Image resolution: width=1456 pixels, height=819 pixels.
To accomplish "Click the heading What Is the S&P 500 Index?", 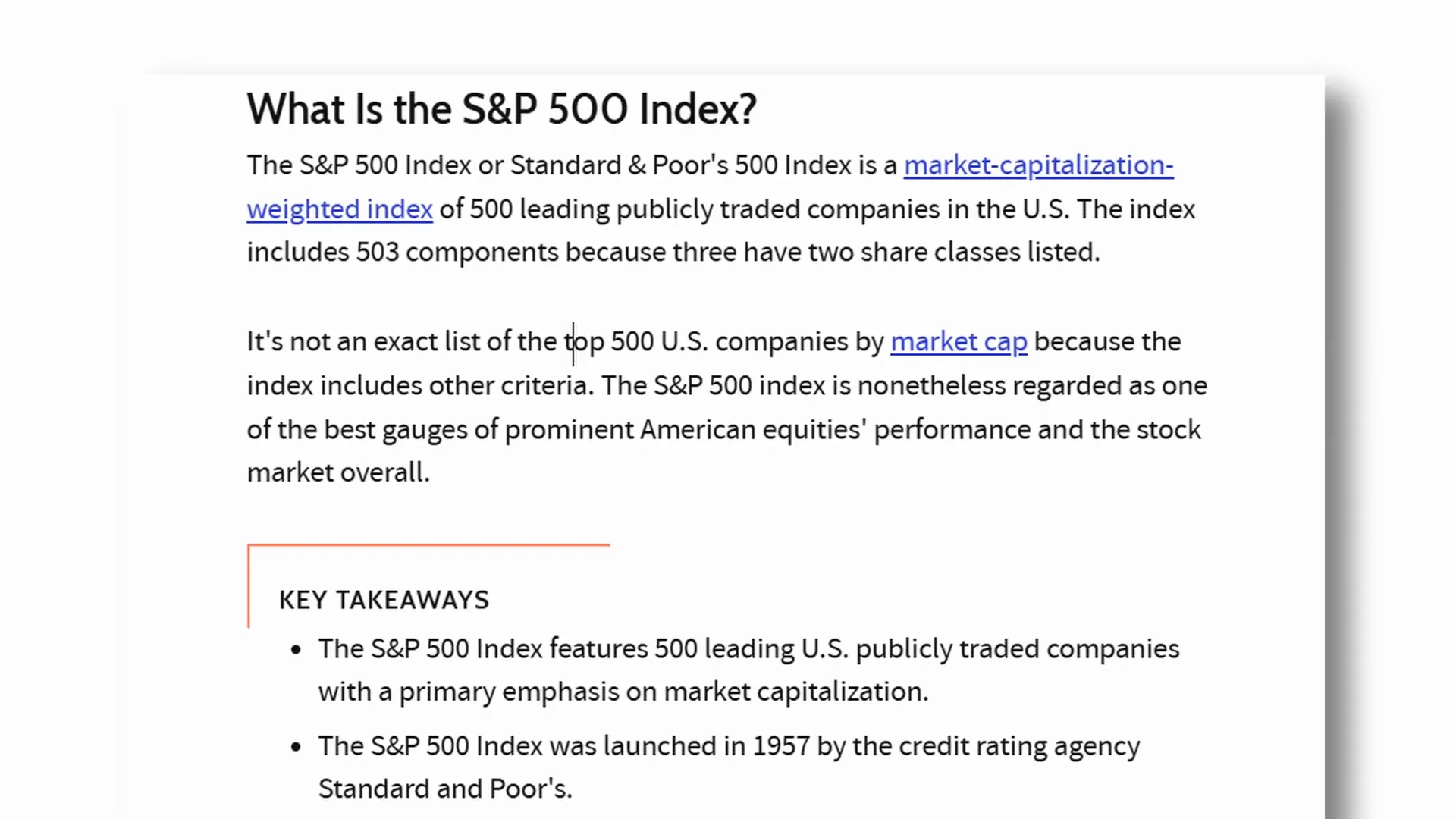I will pos(501,108).
